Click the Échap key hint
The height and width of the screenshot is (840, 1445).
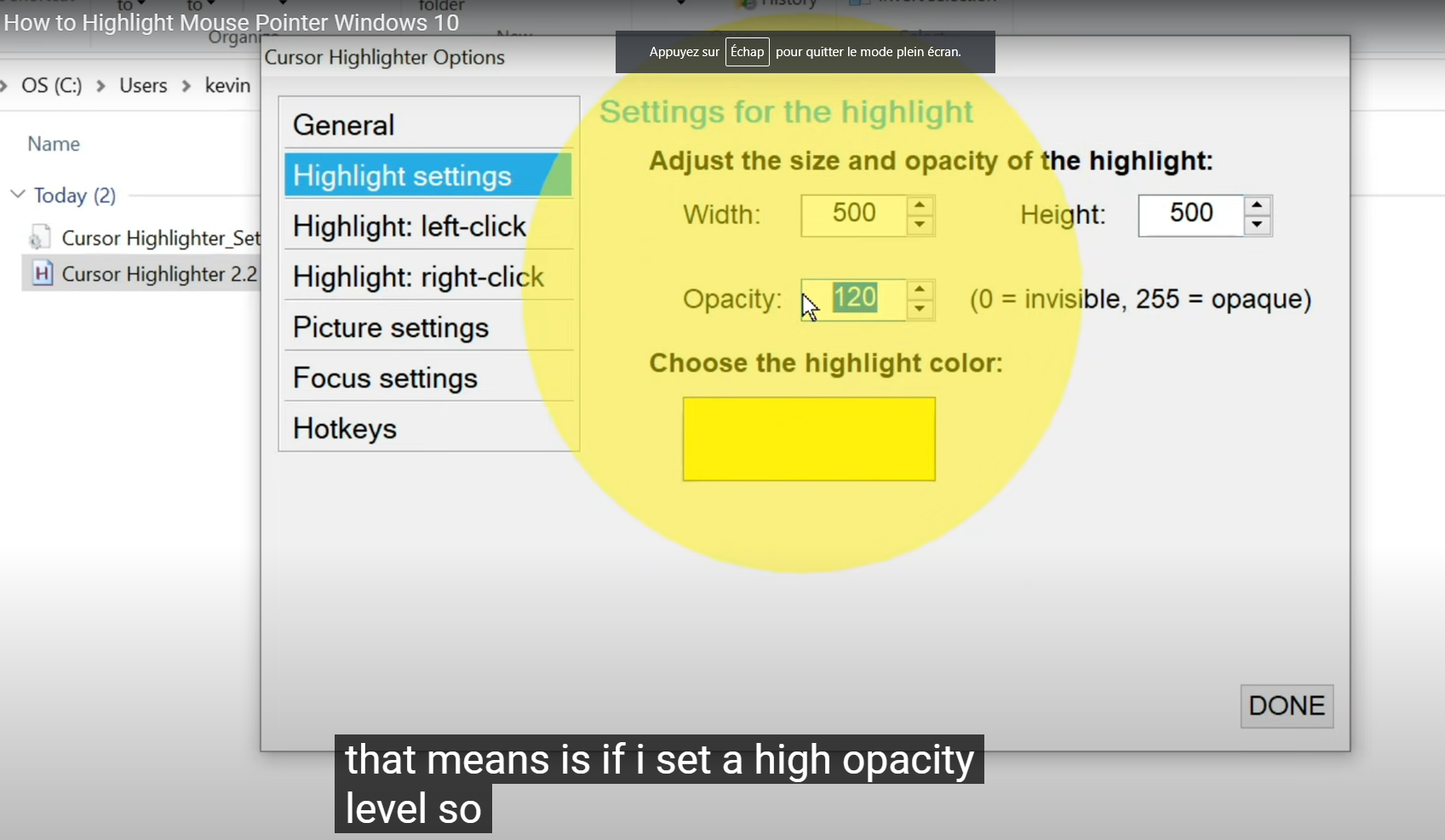coord(748,52)
